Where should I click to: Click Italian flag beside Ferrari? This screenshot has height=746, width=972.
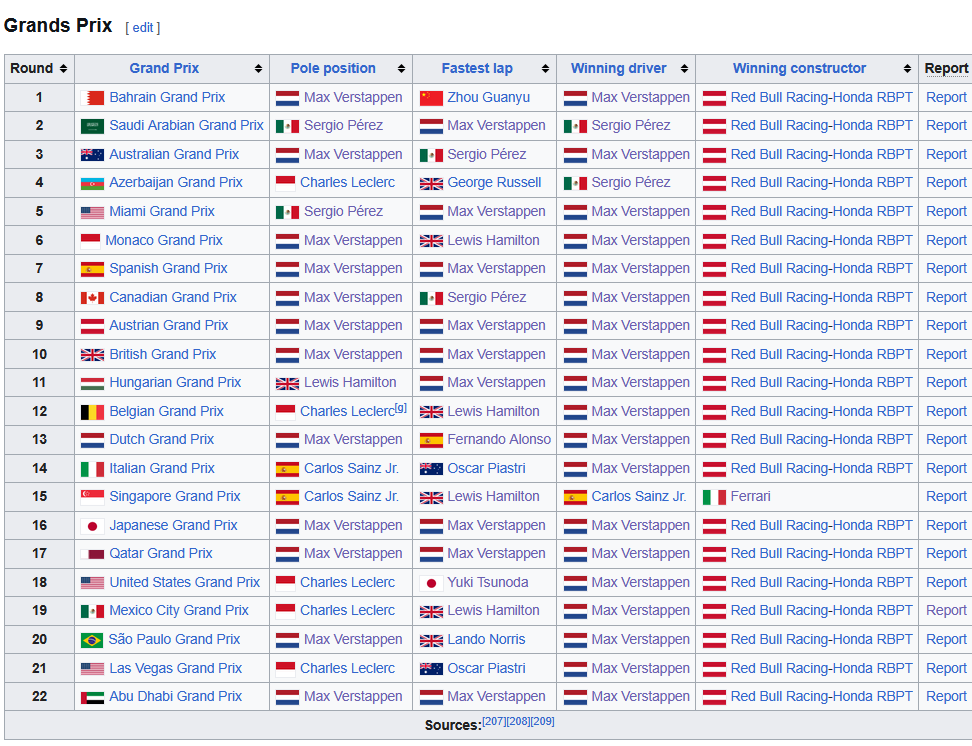(714, 497)
